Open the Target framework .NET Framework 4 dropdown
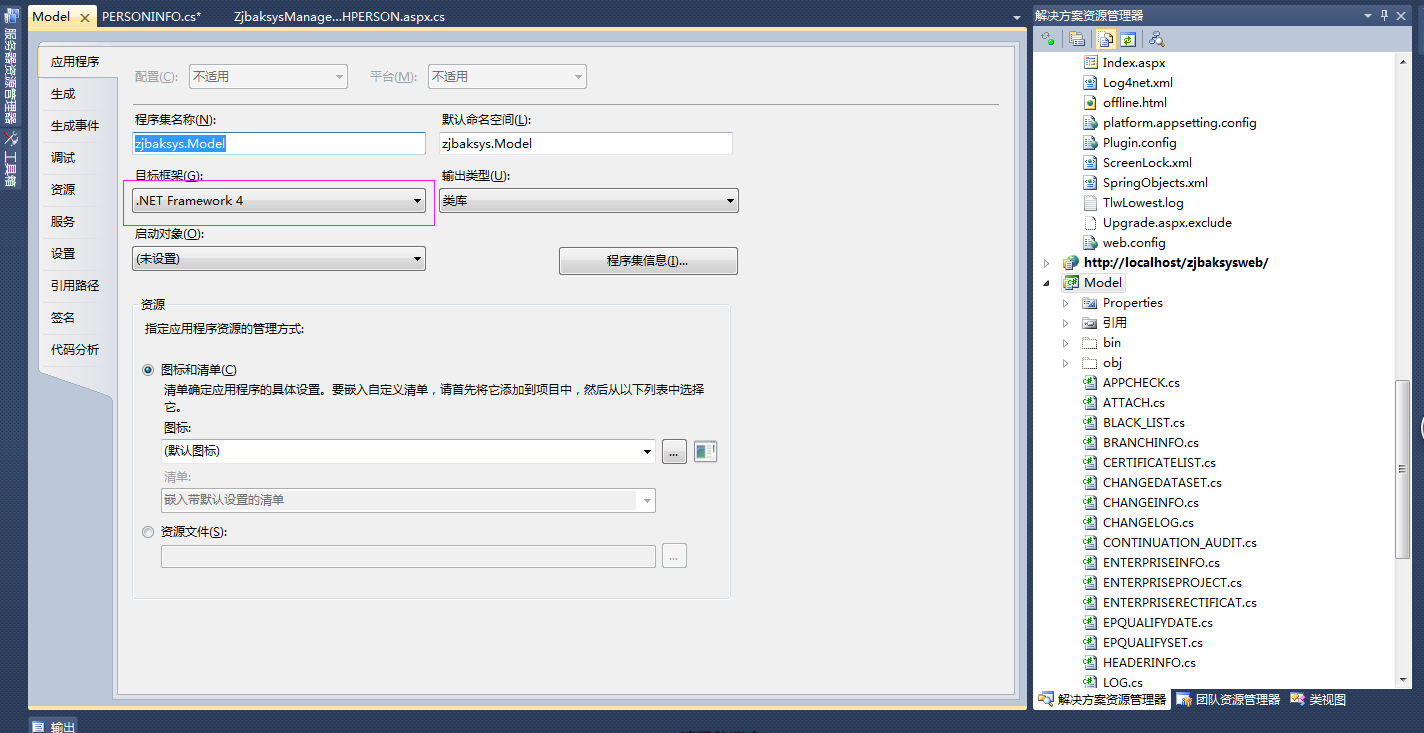This screenshot has height=733, width=1424. pos(279,201)
